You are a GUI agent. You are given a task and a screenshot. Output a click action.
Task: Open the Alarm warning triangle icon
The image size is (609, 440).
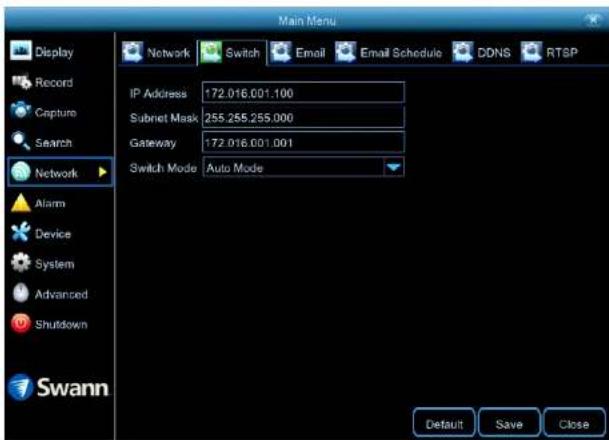(21, 203)
